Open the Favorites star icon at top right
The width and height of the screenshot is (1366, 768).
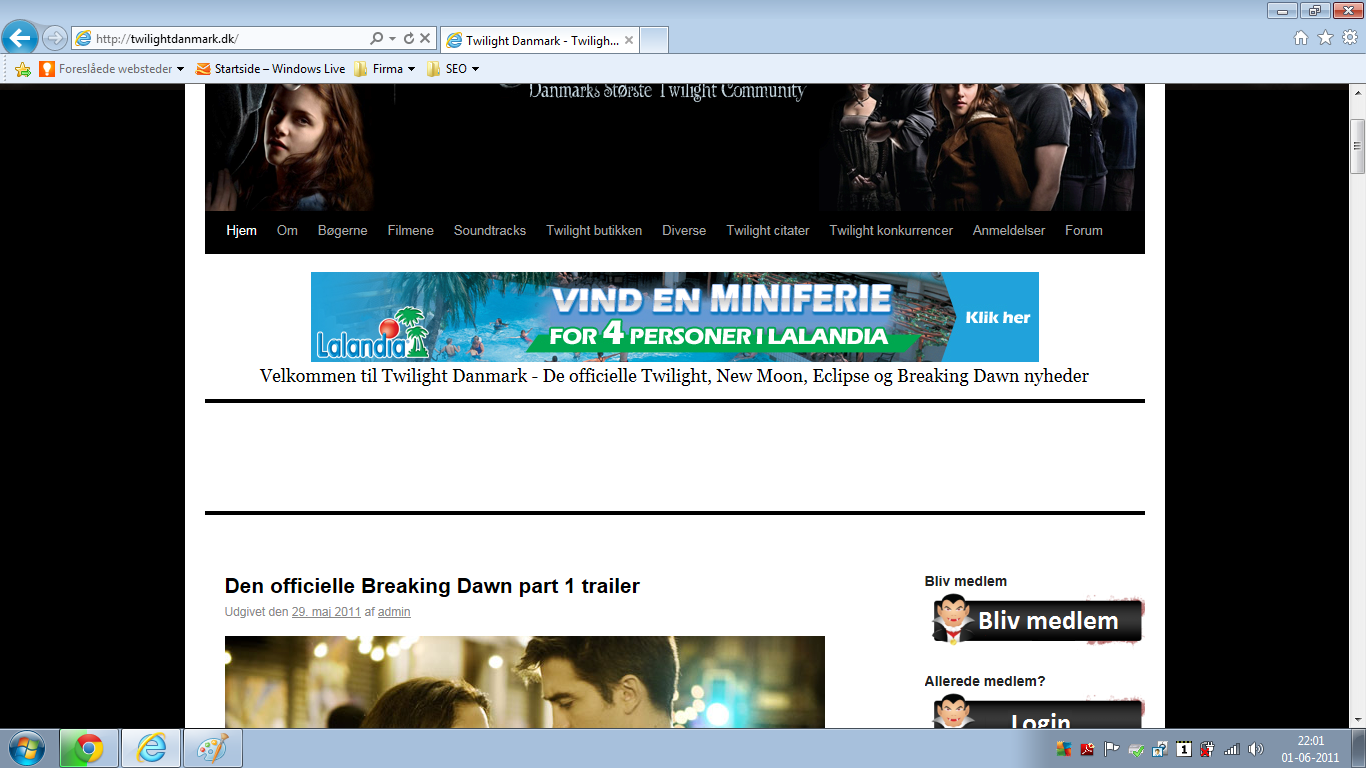pyautogui.click(x=1325, y=38)
